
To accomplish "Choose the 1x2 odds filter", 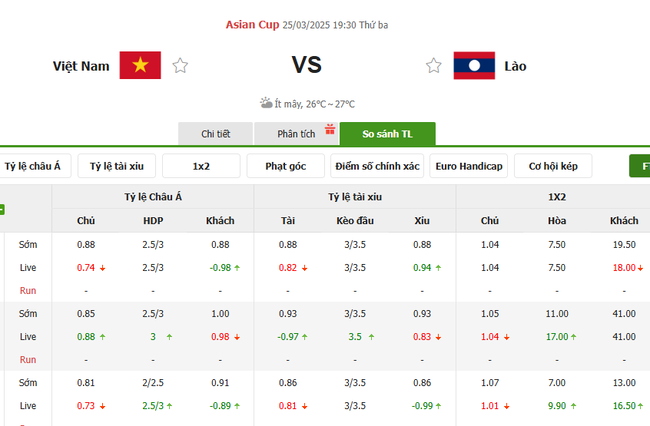I will 201,166.
